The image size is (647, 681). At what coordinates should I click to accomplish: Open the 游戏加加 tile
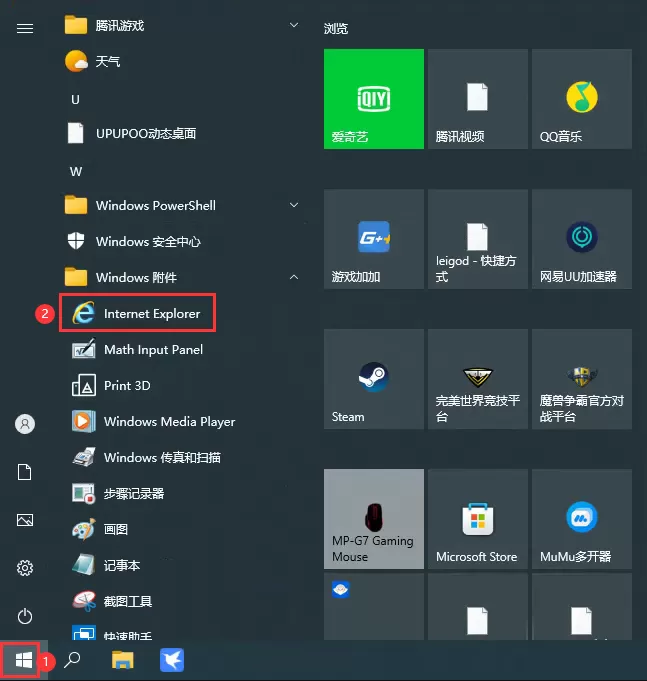(374, 239)
